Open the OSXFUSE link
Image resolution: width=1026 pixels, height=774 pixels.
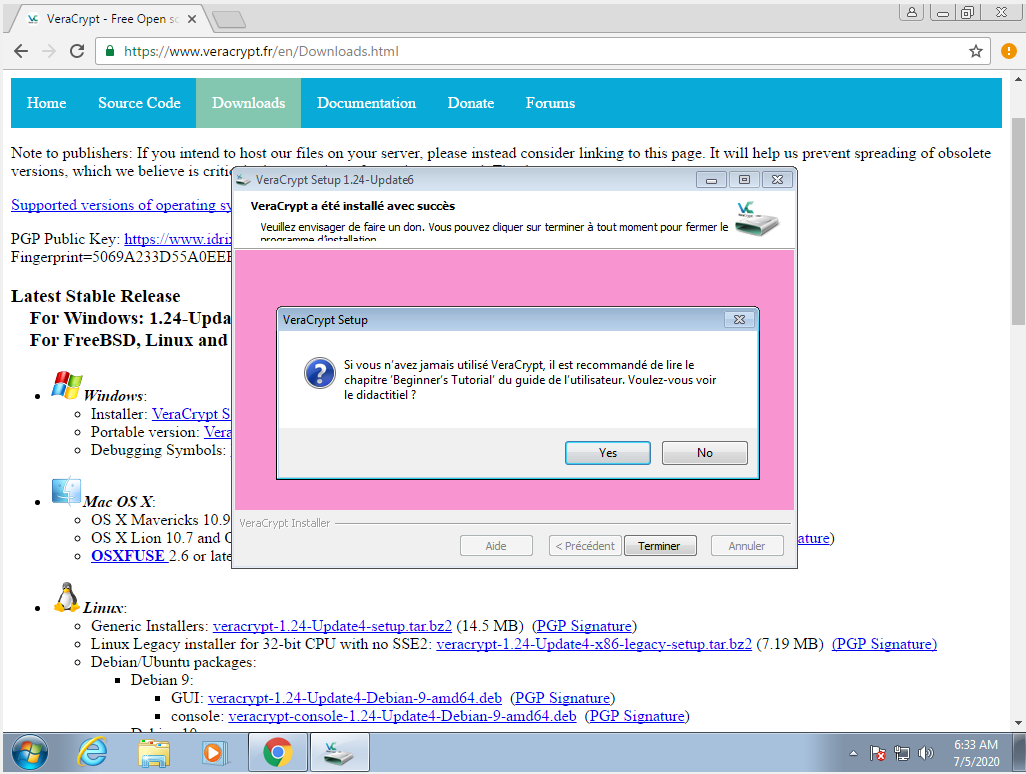tap(128, 556)
